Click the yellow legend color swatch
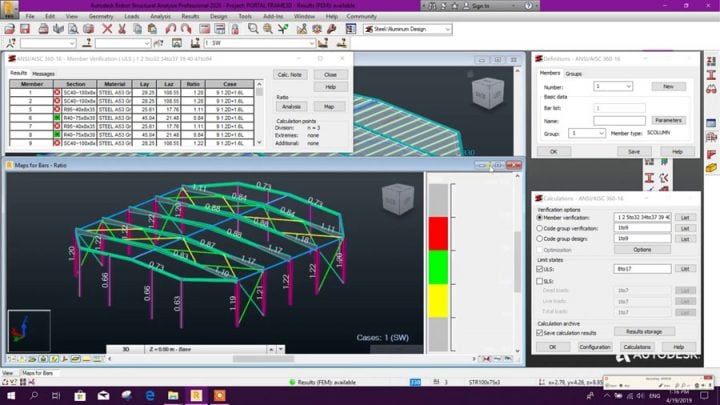The image size is (720, 405). [439, 301]
